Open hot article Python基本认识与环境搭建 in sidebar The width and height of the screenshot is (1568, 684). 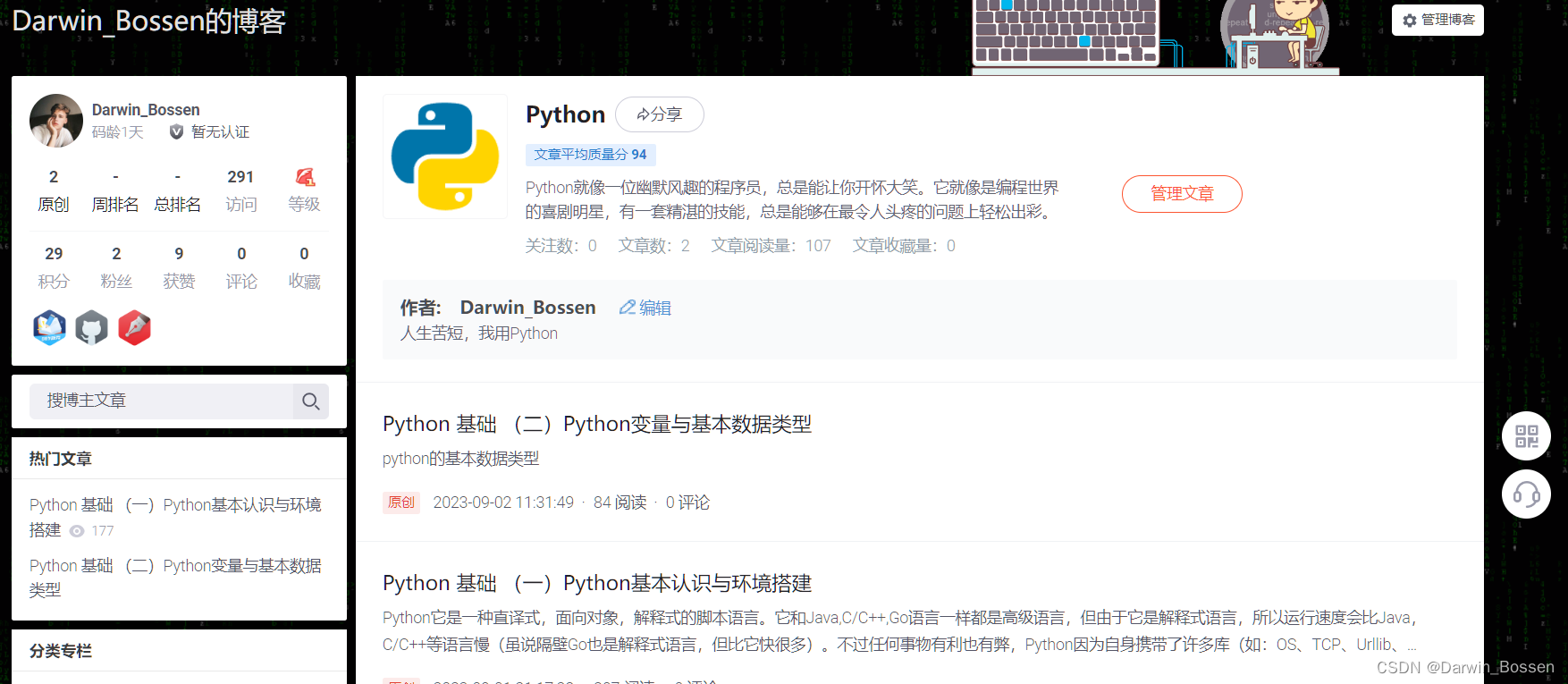pos(174,505)
